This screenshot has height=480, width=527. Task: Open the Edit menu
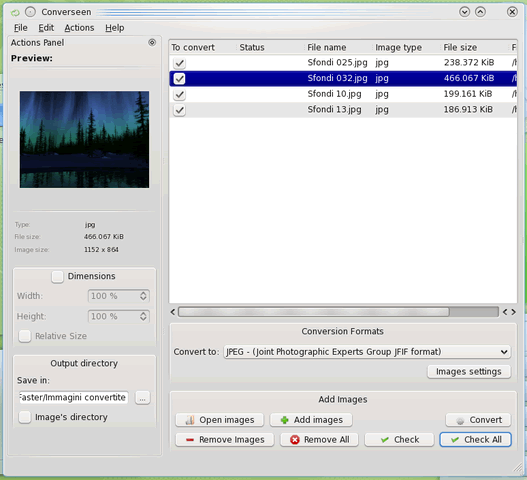coord(46,28)
